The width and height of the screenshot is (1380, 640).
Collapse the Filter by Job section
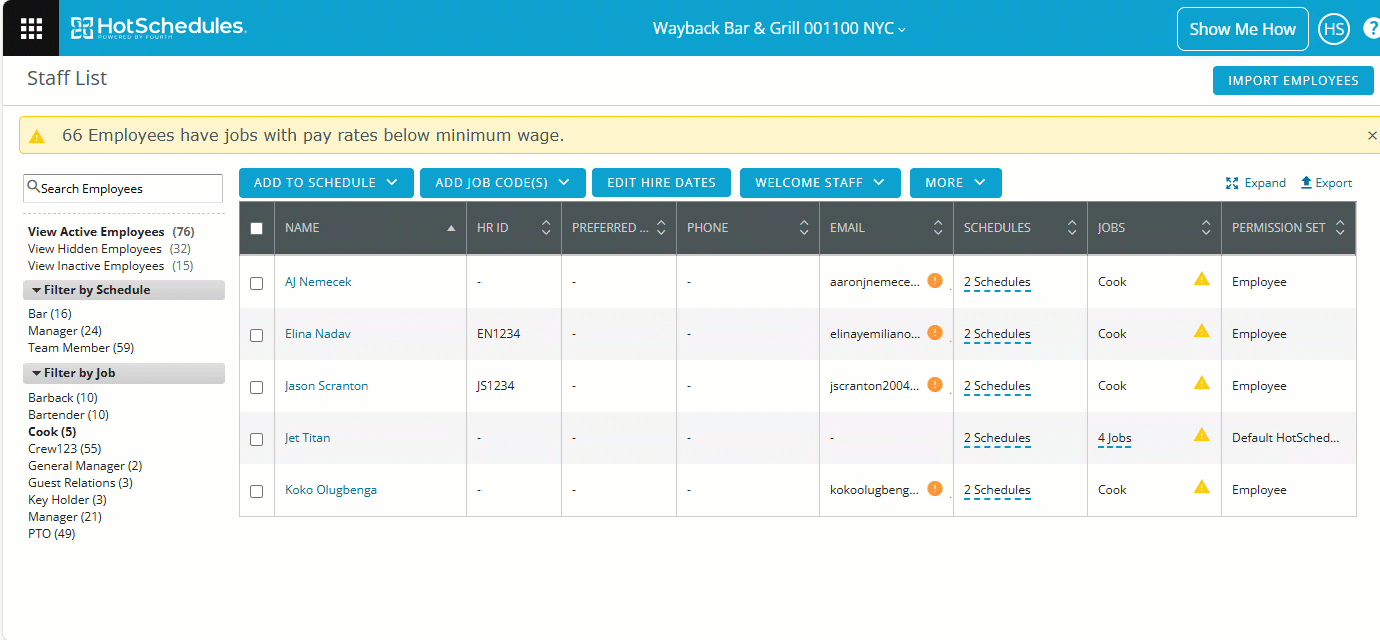(x=124, y=373)
